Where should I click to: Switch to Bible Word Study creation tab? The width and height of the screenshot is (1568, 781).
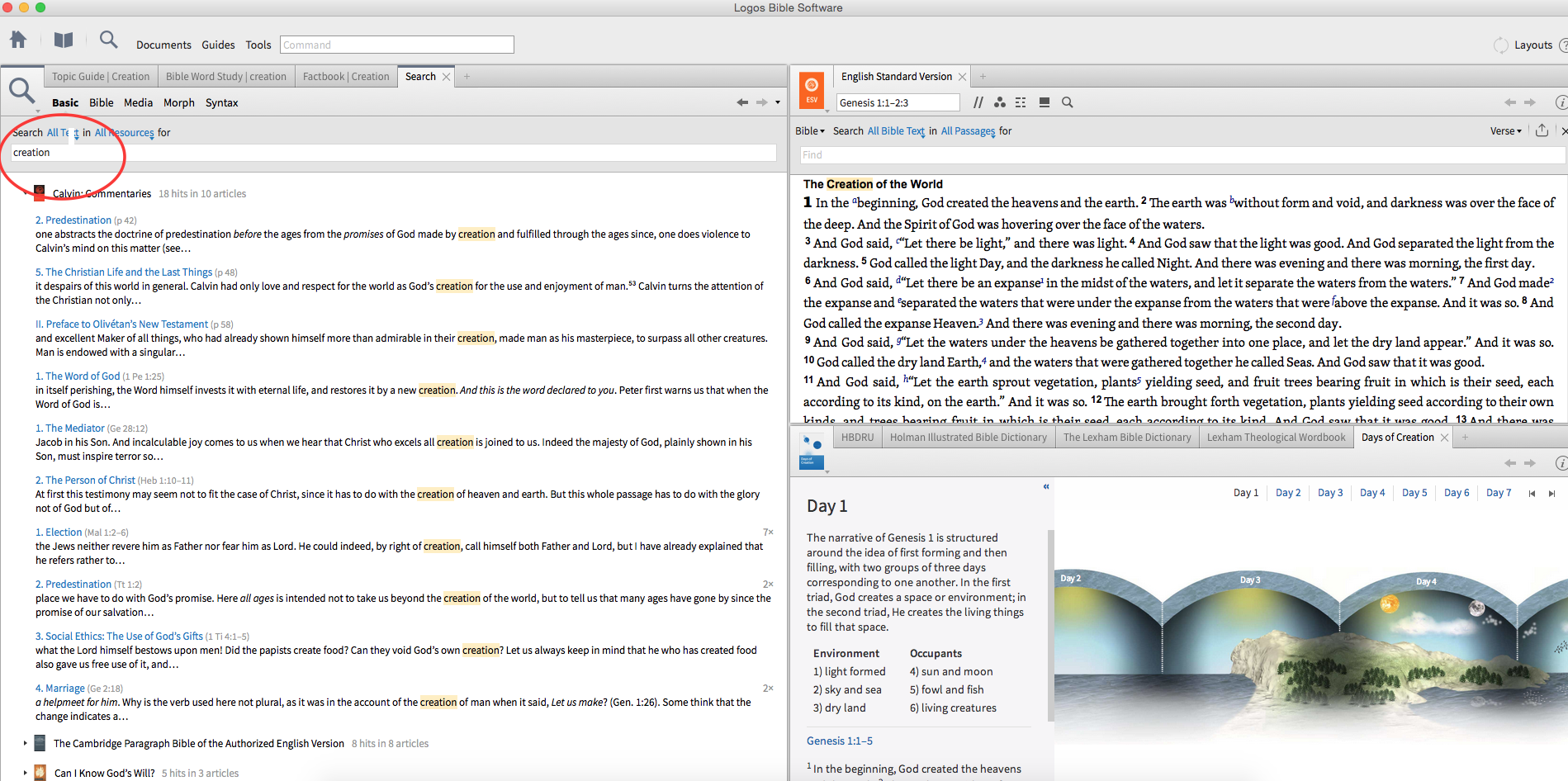226,77
